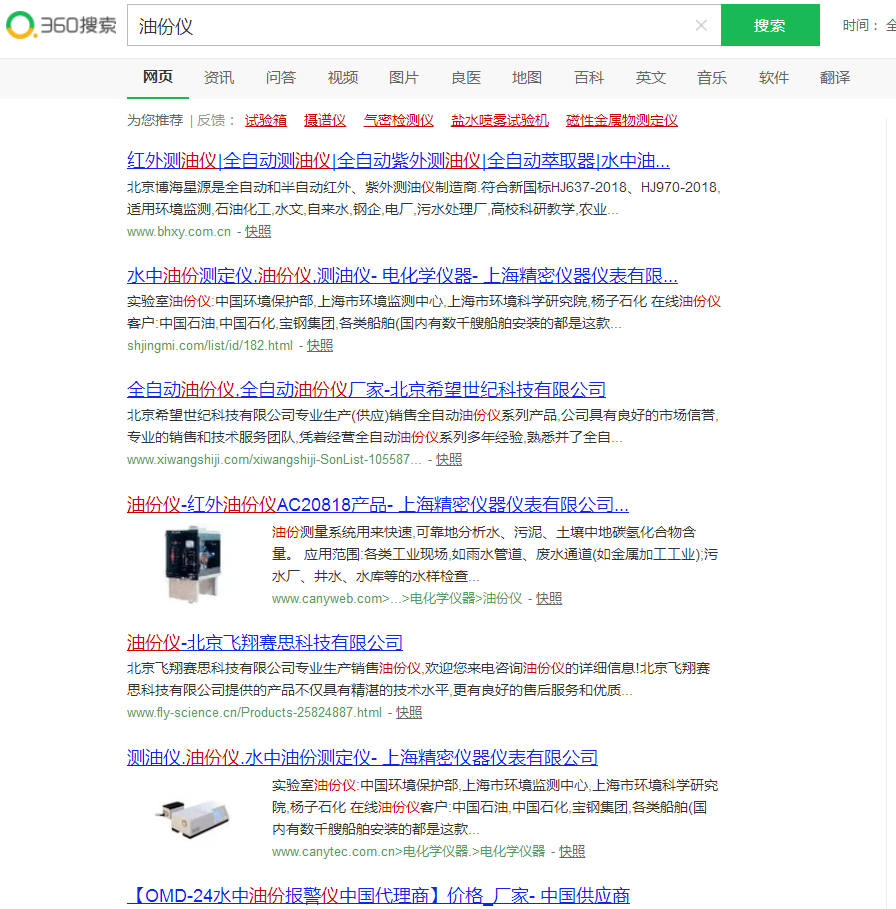Click the www.xiwangshiji.com URL
The width and height of the screenshot is (896, 909).
274,460
